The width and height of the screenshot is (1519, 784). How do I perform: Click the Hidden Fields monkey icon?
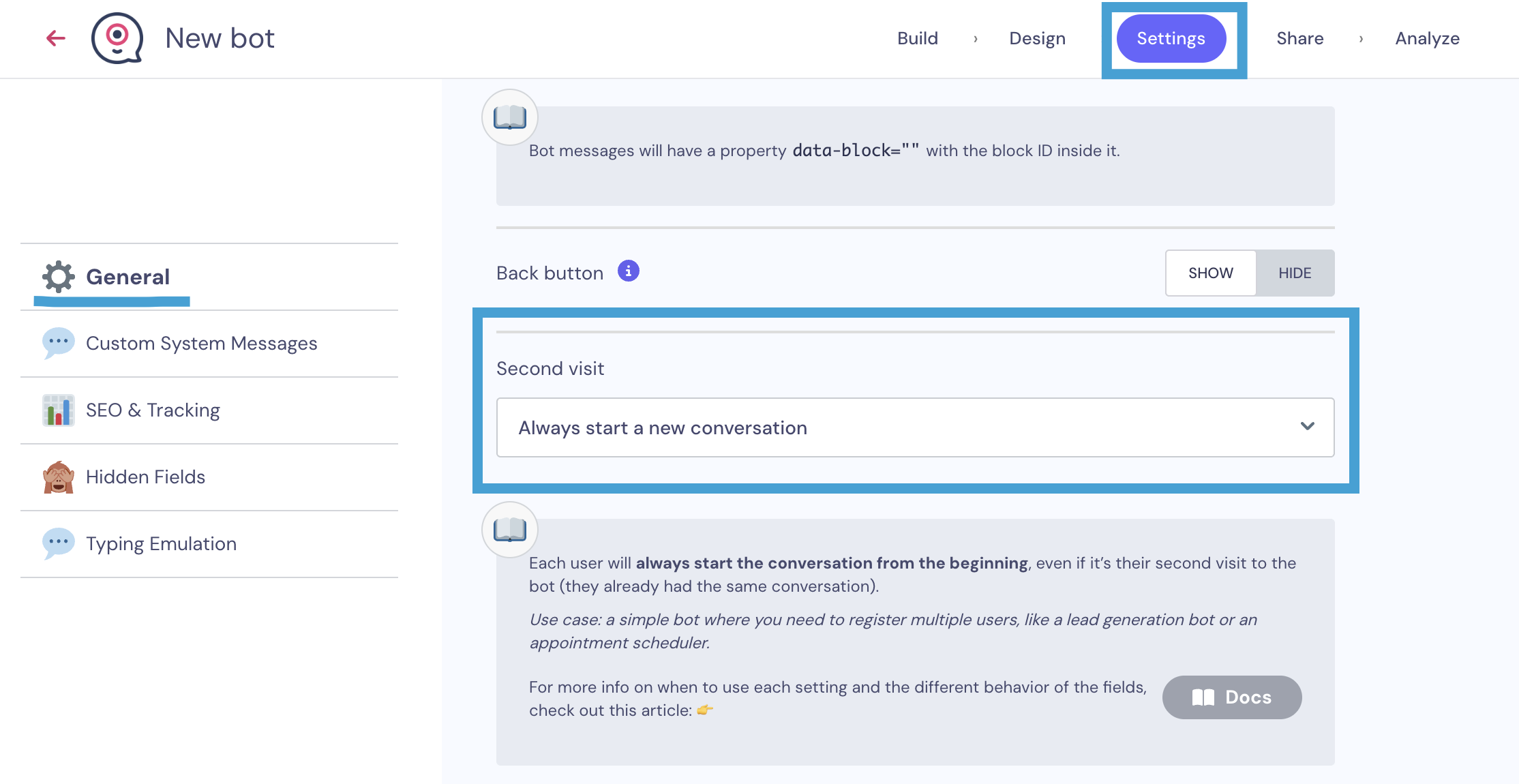pos(59,477)
